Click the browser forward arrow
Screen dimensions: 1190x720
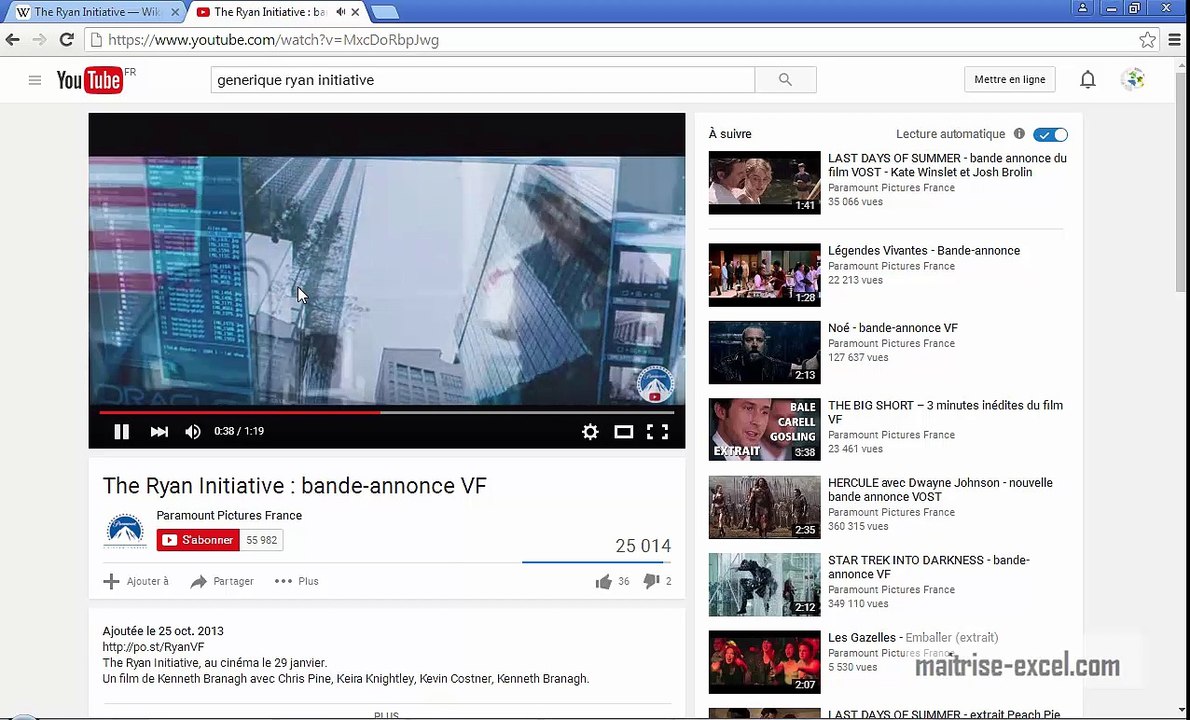(x=39, y=39)
